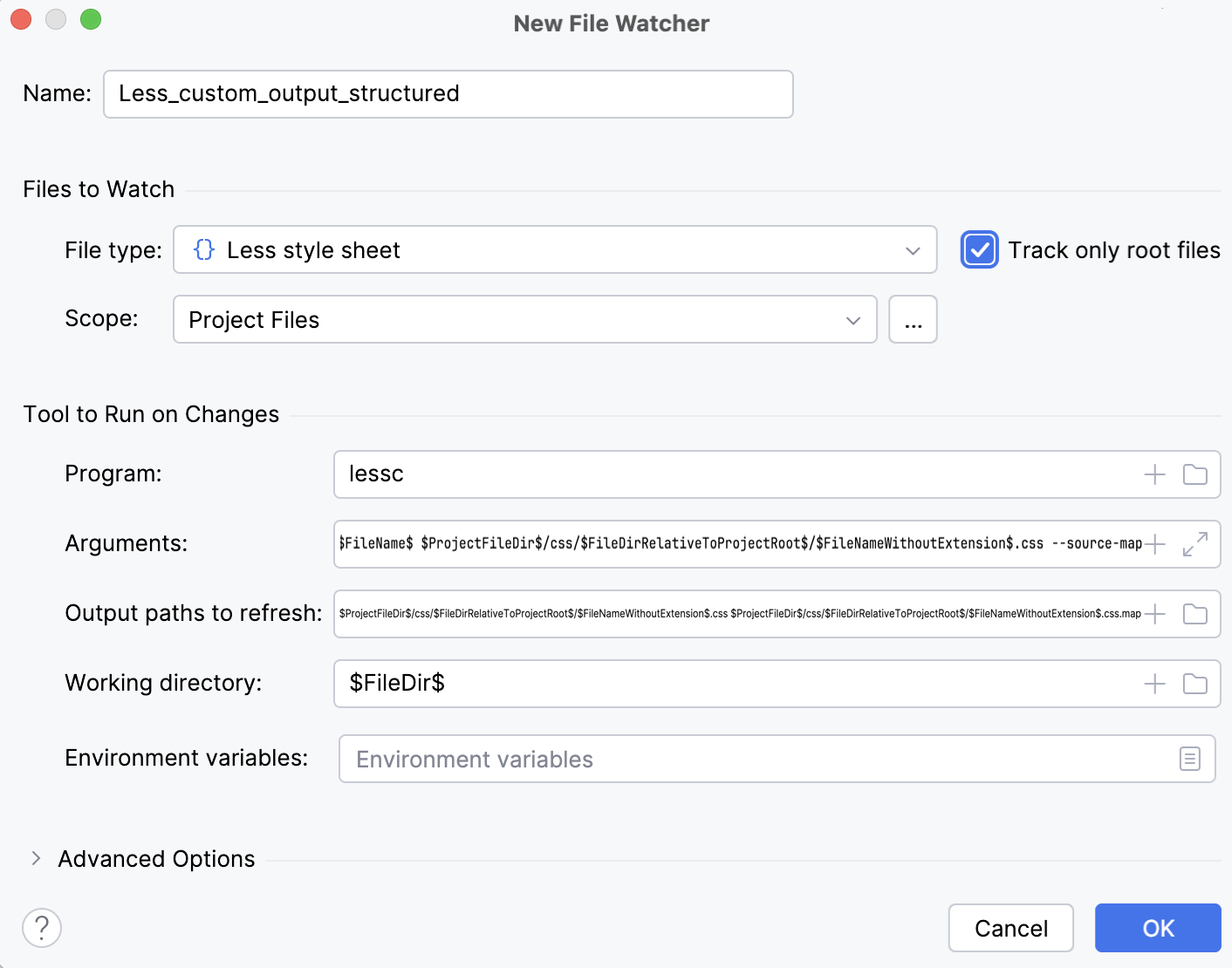Open the Scope dropdown
This screenshot has height=968, width=1232.
click(852, 319)
